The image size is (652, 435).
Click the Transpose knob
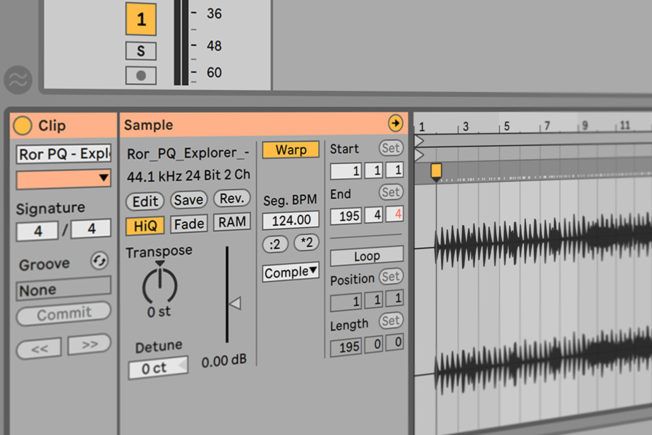point(160,286)
